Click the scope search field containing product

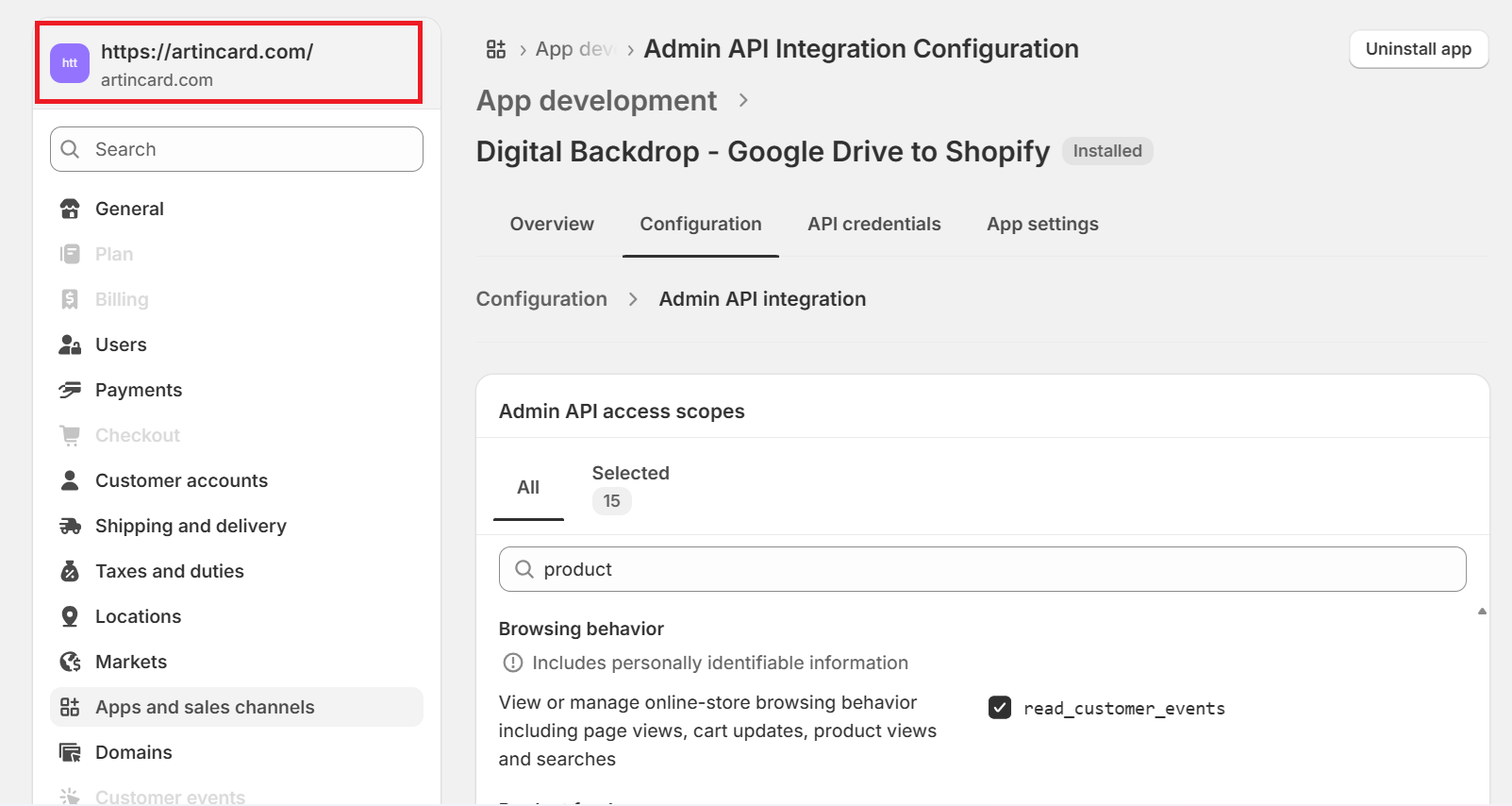coord(981,569)
